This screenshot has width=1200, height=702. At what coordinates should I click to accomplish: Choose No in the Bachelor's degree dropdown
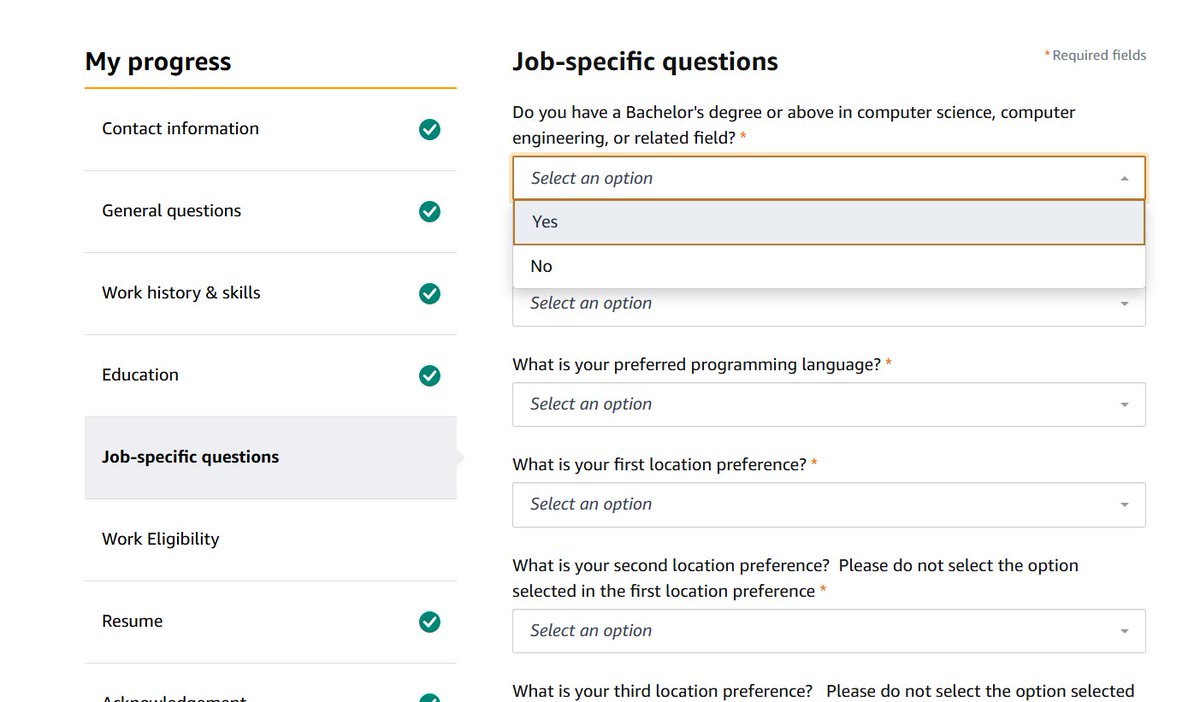(x=828, y=266)
